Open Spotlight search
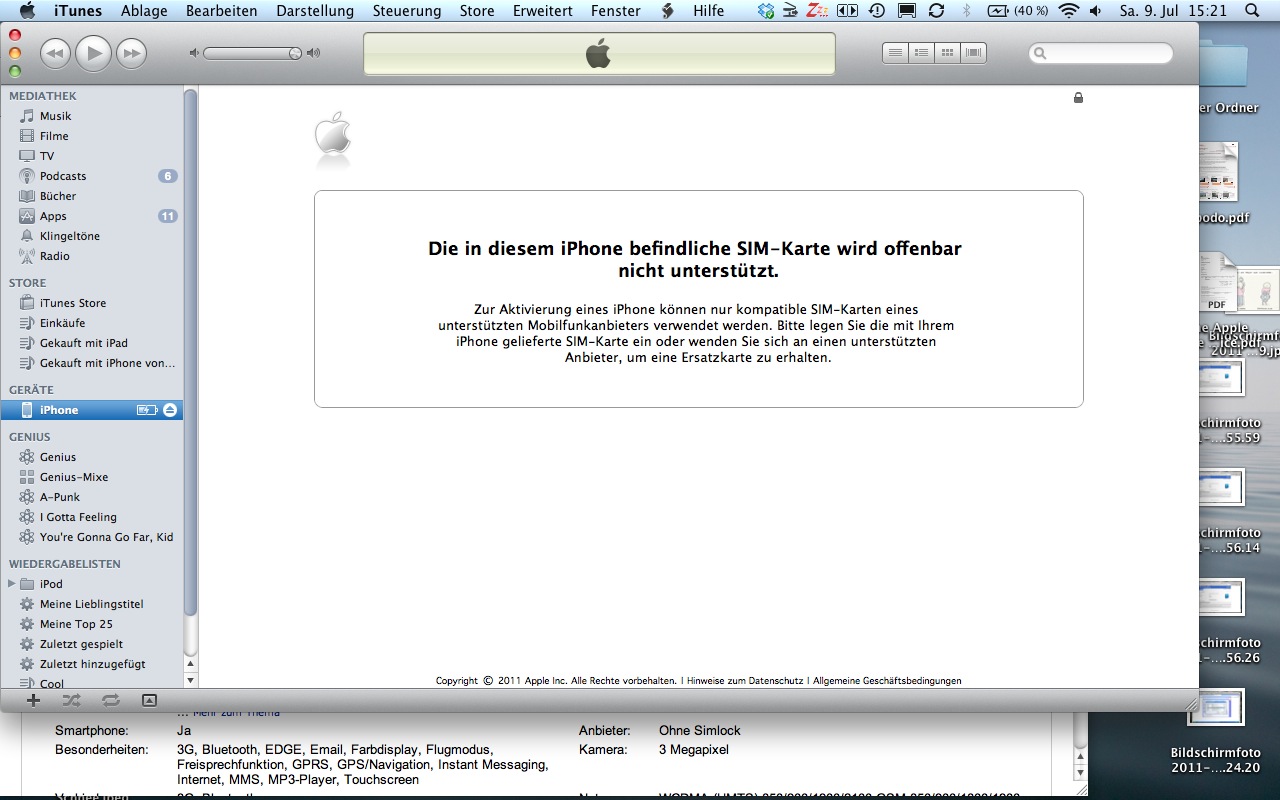The height and width of the screenshot is (800, 1280). click(1253, 11)
